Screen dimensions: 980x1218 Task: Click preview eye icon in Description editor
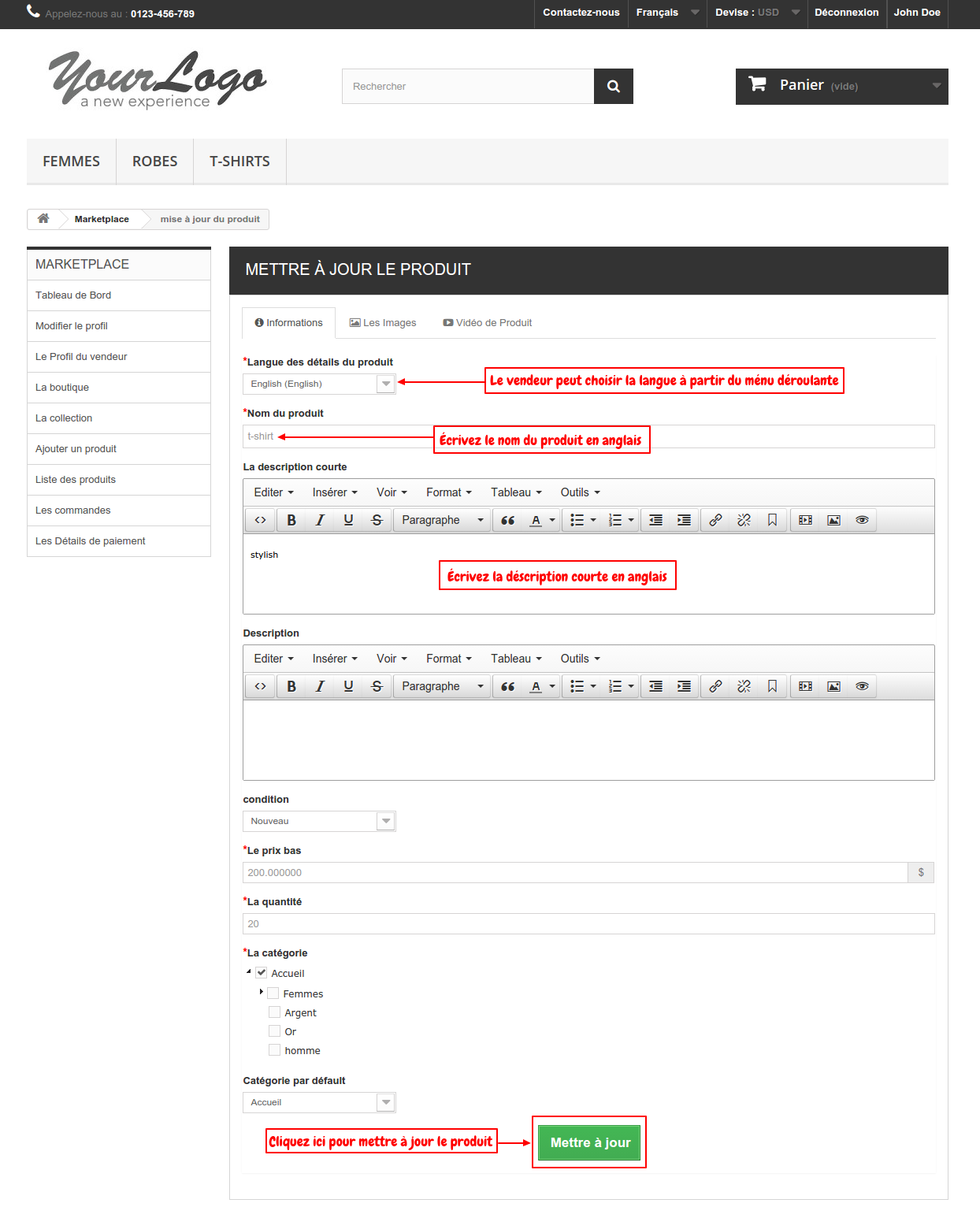(862, 686)
